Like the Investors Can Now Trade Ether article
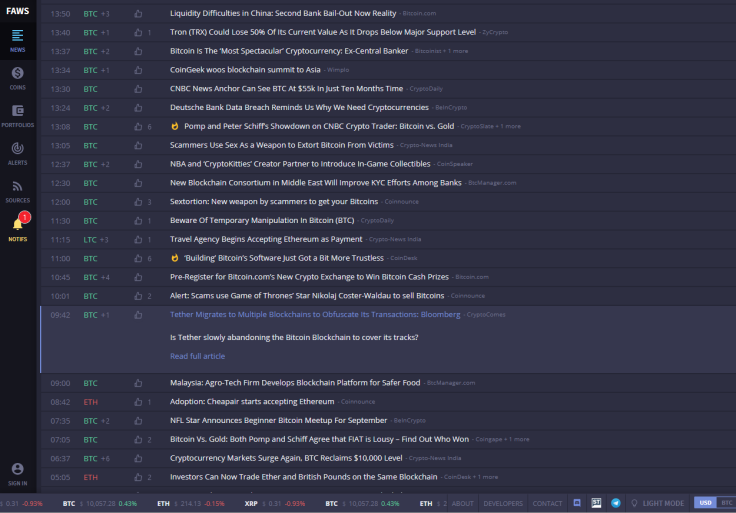 click(138, 477)
